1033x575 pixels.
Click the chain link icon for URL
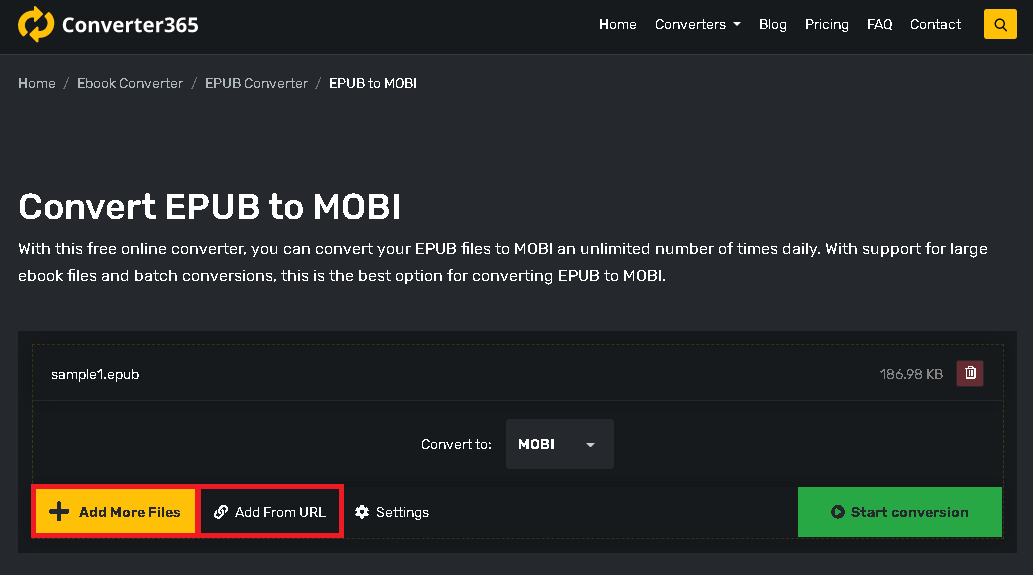221,512
